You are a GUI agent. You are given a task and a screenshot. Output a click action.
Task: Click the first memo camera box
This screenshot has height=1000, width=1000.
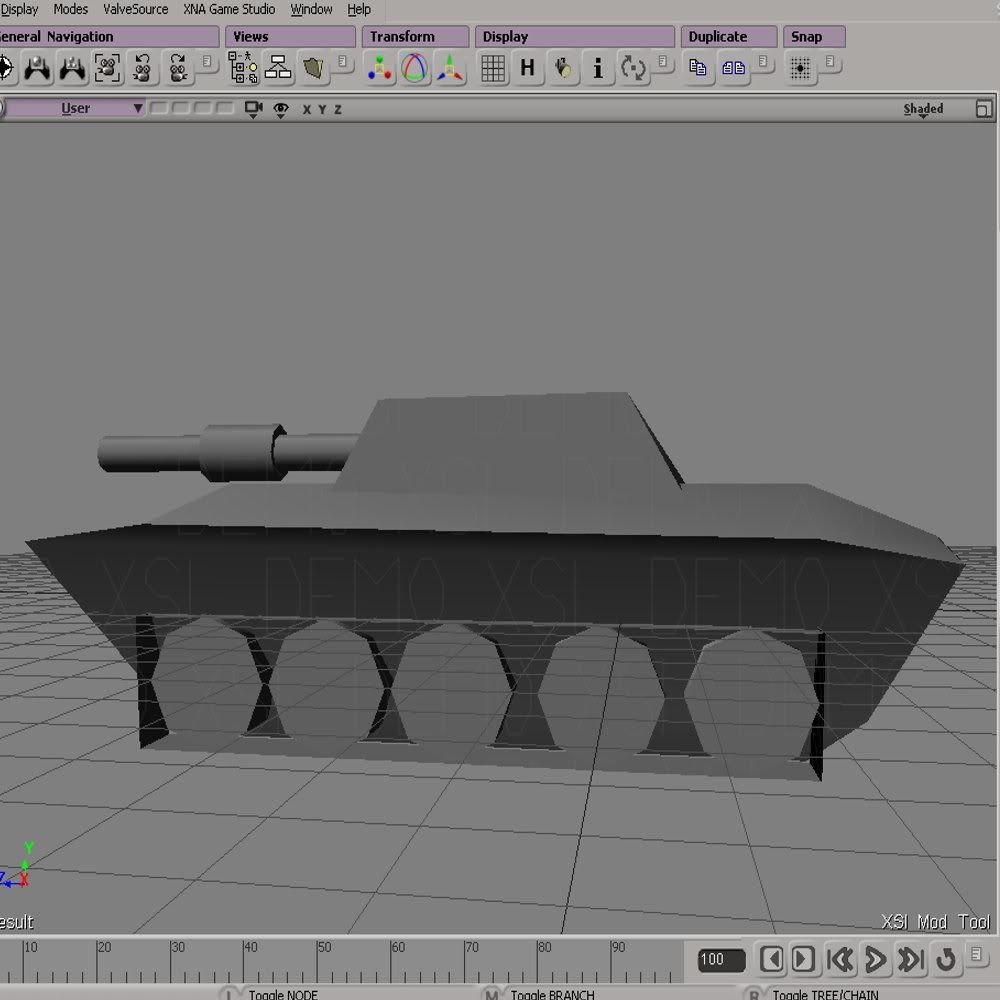159,108
